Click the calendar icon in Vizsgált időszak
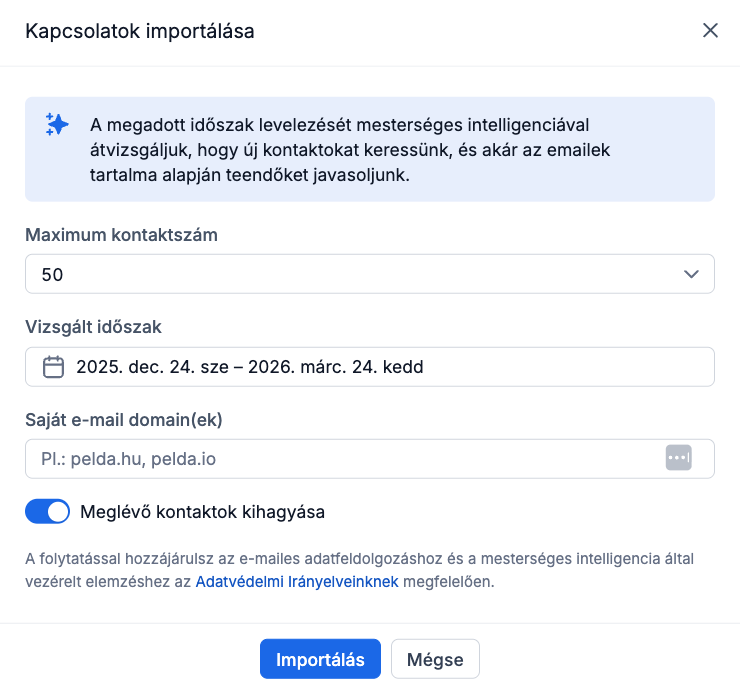Screen dimensions: 740x689 click(54, 367)
